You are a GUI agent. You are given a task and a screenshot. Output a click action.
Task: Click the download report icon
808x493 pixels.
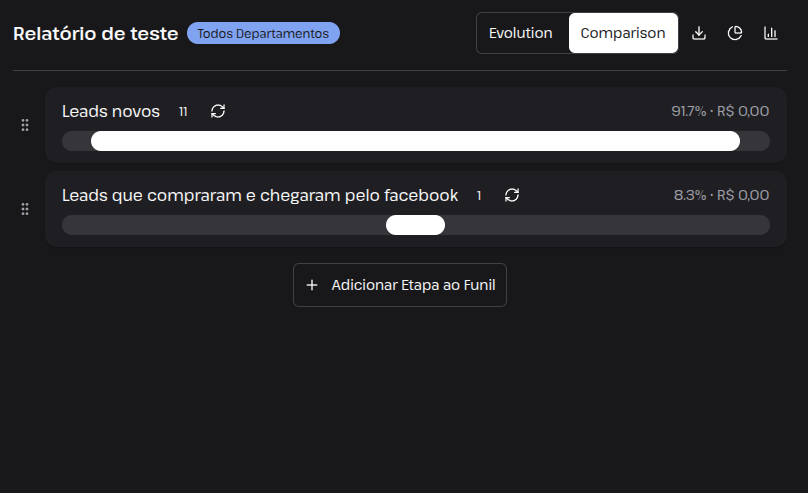(699, 33)
